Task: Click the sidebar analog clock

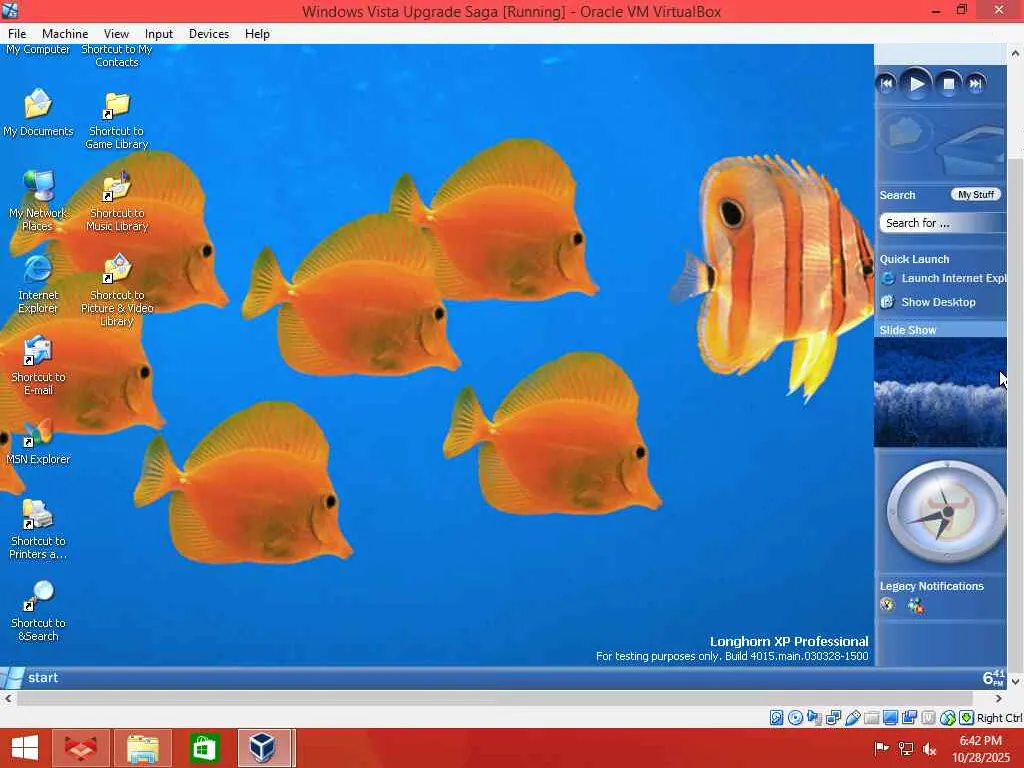Action: (x=946, y=512)
